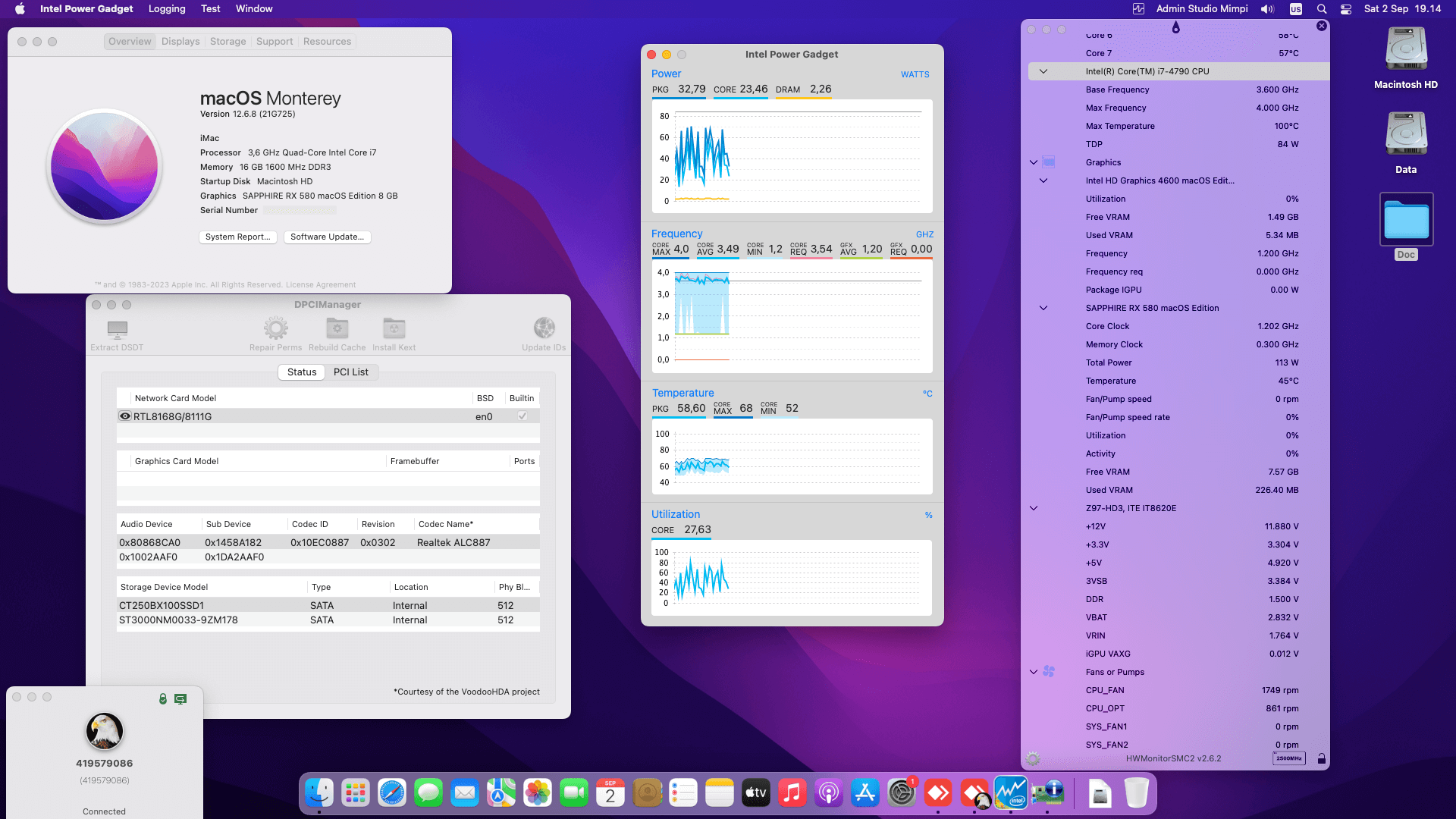Screen dimensions: 1456x819
Task: Click Repair Perms gear icon
Action: (x=275, y=328)
